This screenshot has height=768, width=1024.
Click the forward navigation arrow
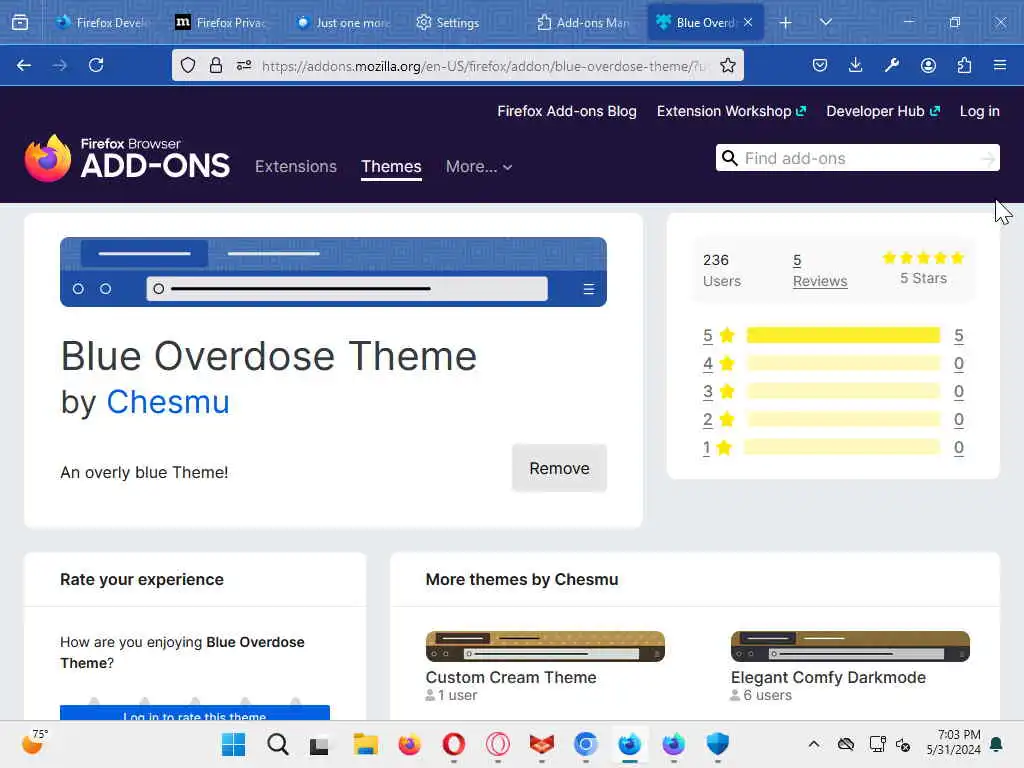click(x=59, y=65)
